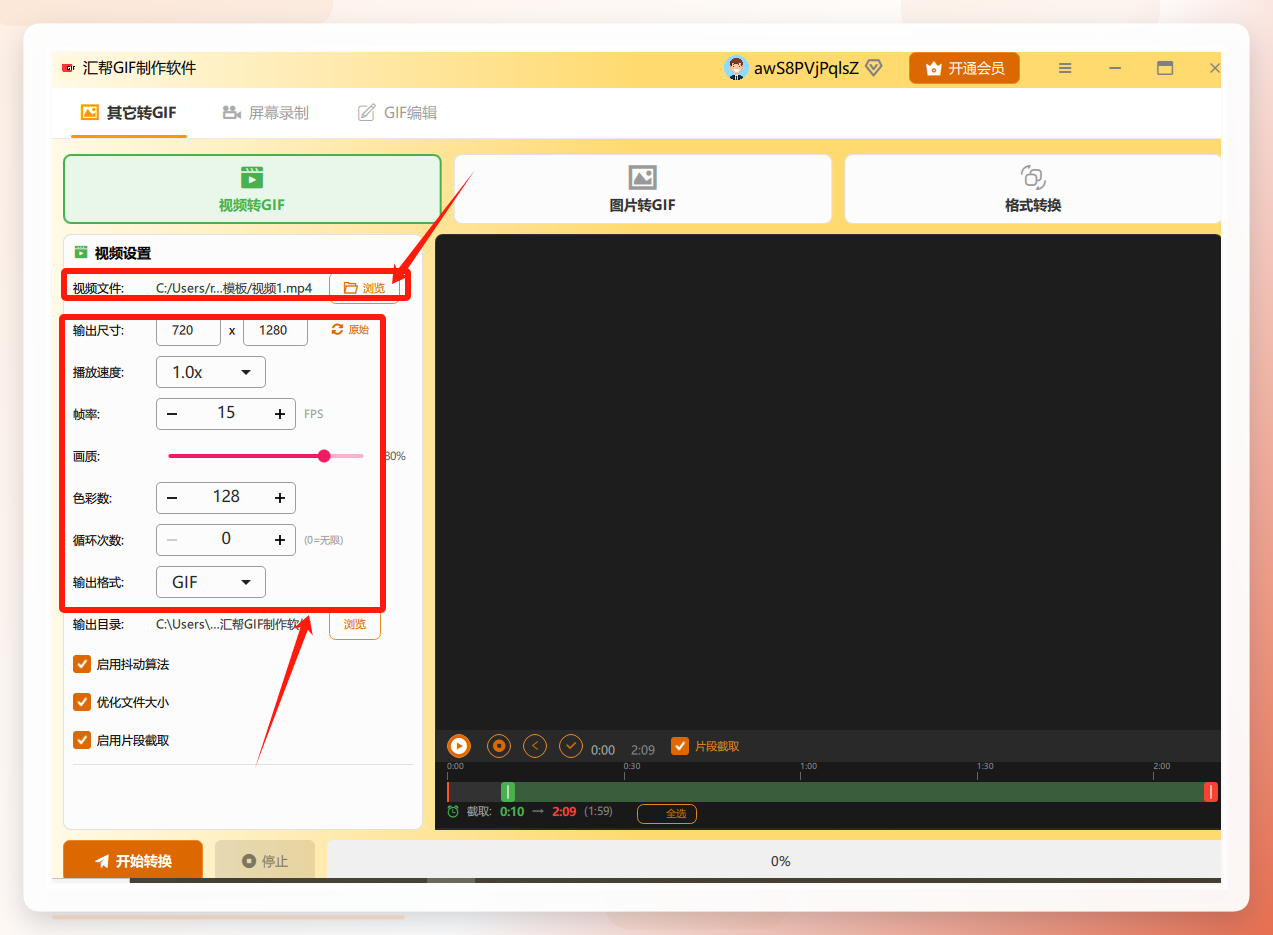
Task: Click the checkmark confirm segment icon
Action: [571, 746]
